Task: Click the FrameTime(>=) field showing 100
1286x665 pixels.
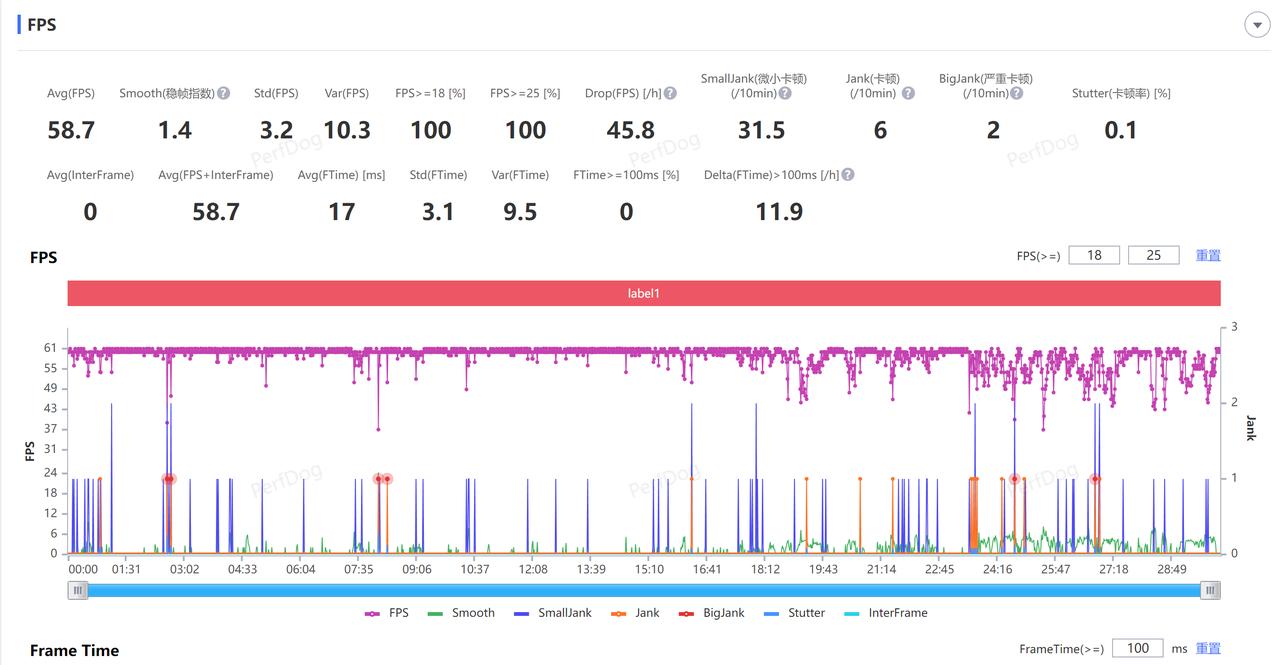Action: pos(1137,649)
